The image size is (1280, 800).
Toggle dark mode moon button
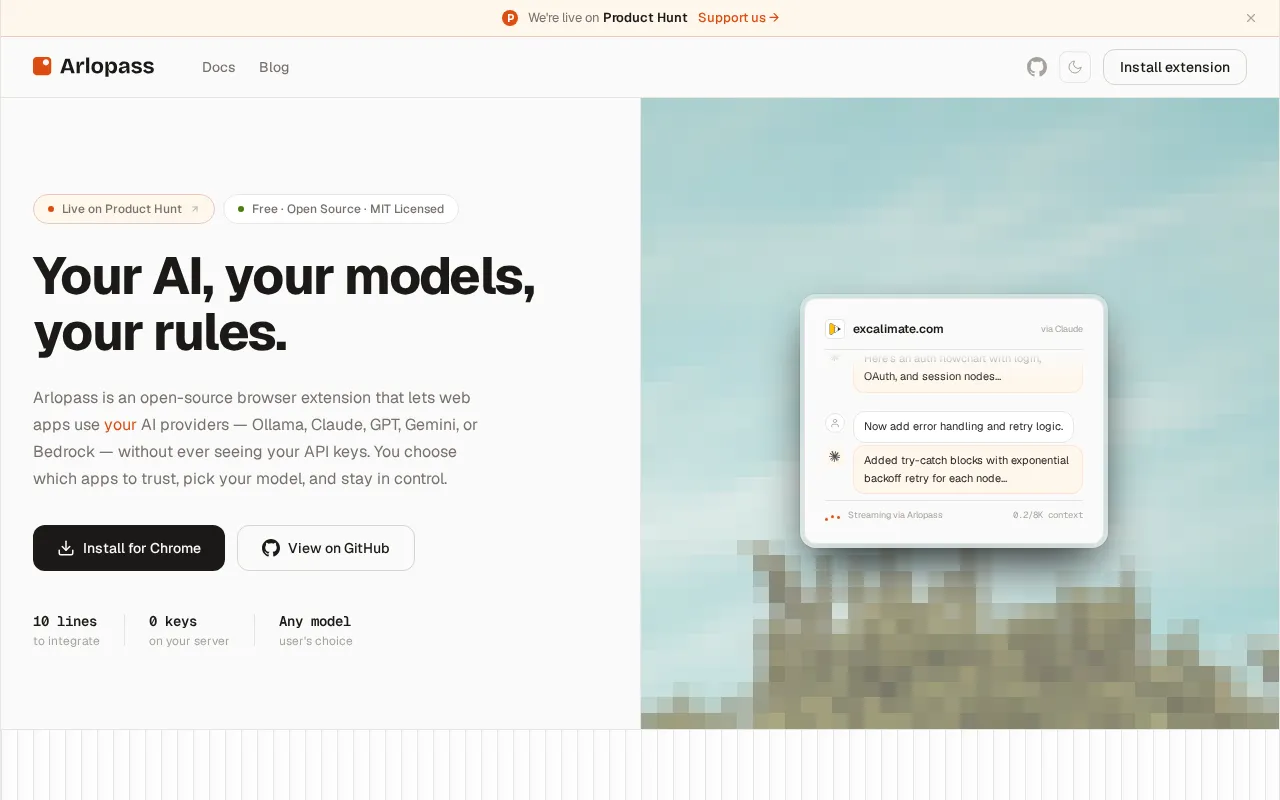1075,67
